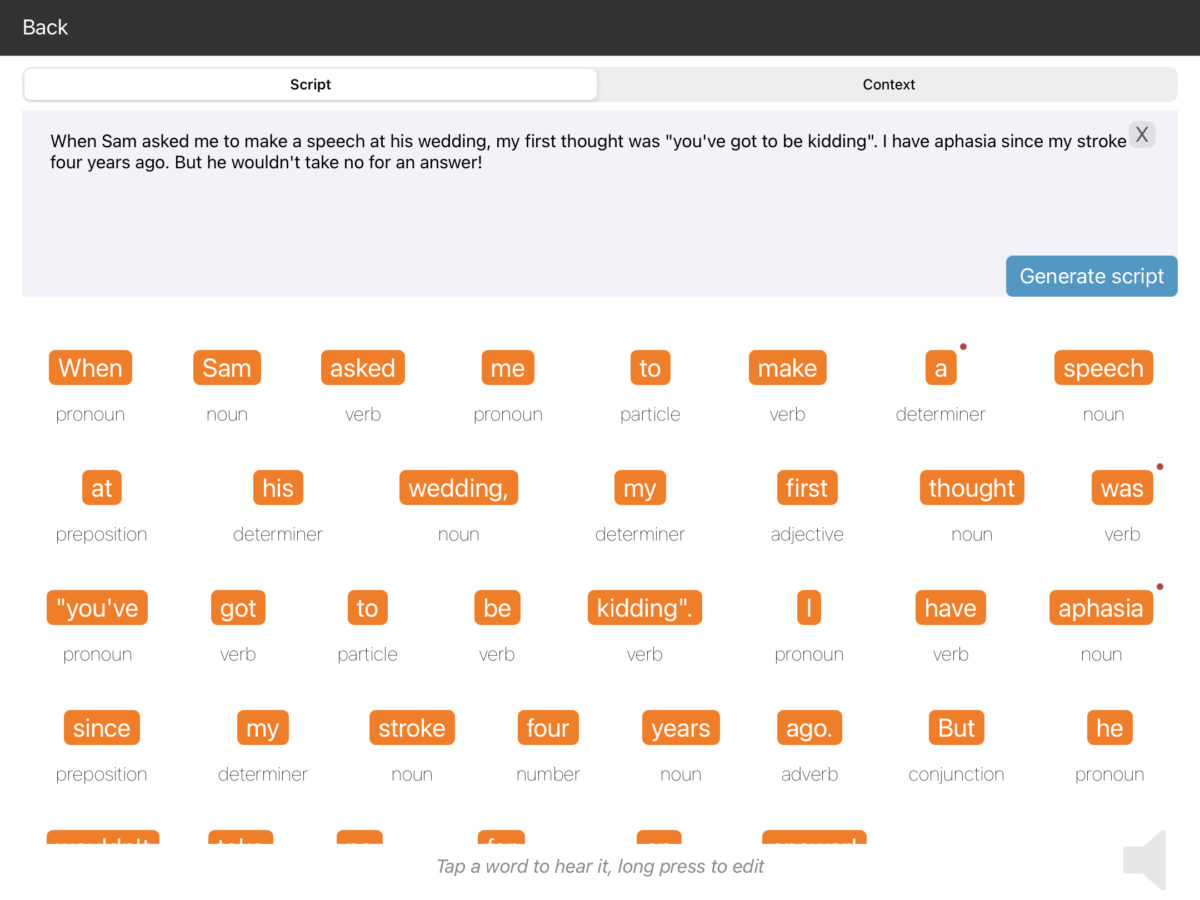
Task: Tap the word "kidding"."
Action: click(x=644, y=608)
